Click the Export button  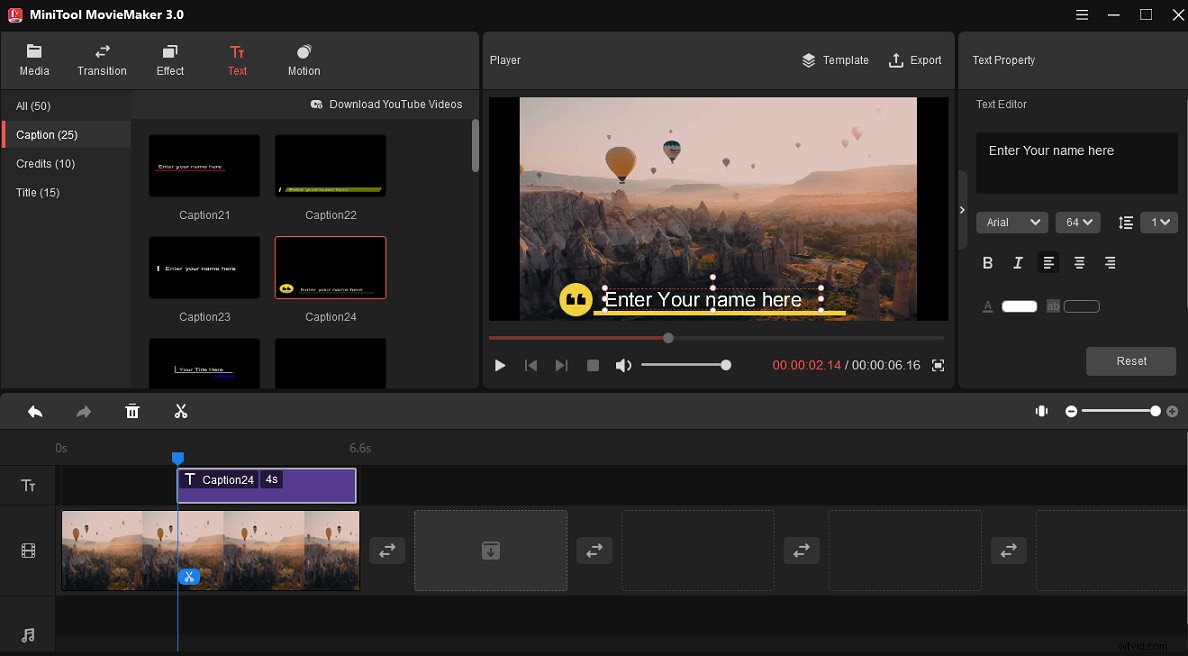(x=915, y=60)
